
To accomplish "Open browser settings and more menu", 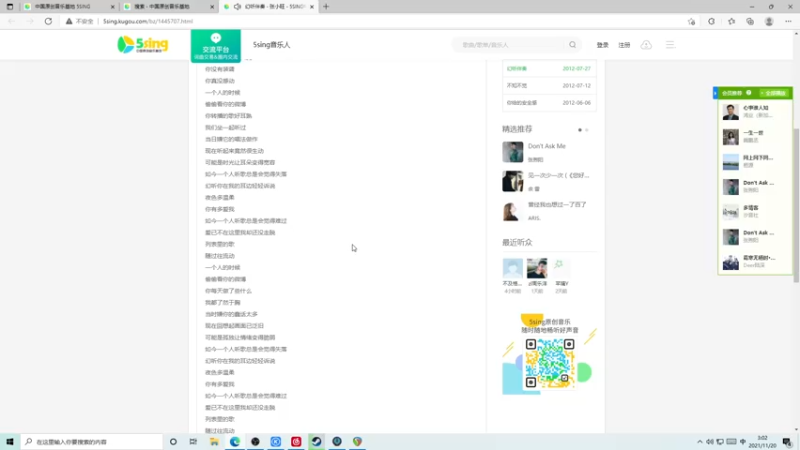I will pos(788,21).
